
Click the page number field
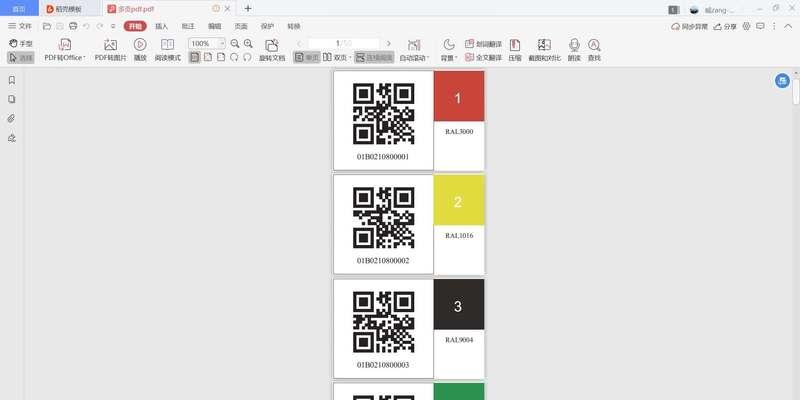pyautogui.click(x=344, y=43)
